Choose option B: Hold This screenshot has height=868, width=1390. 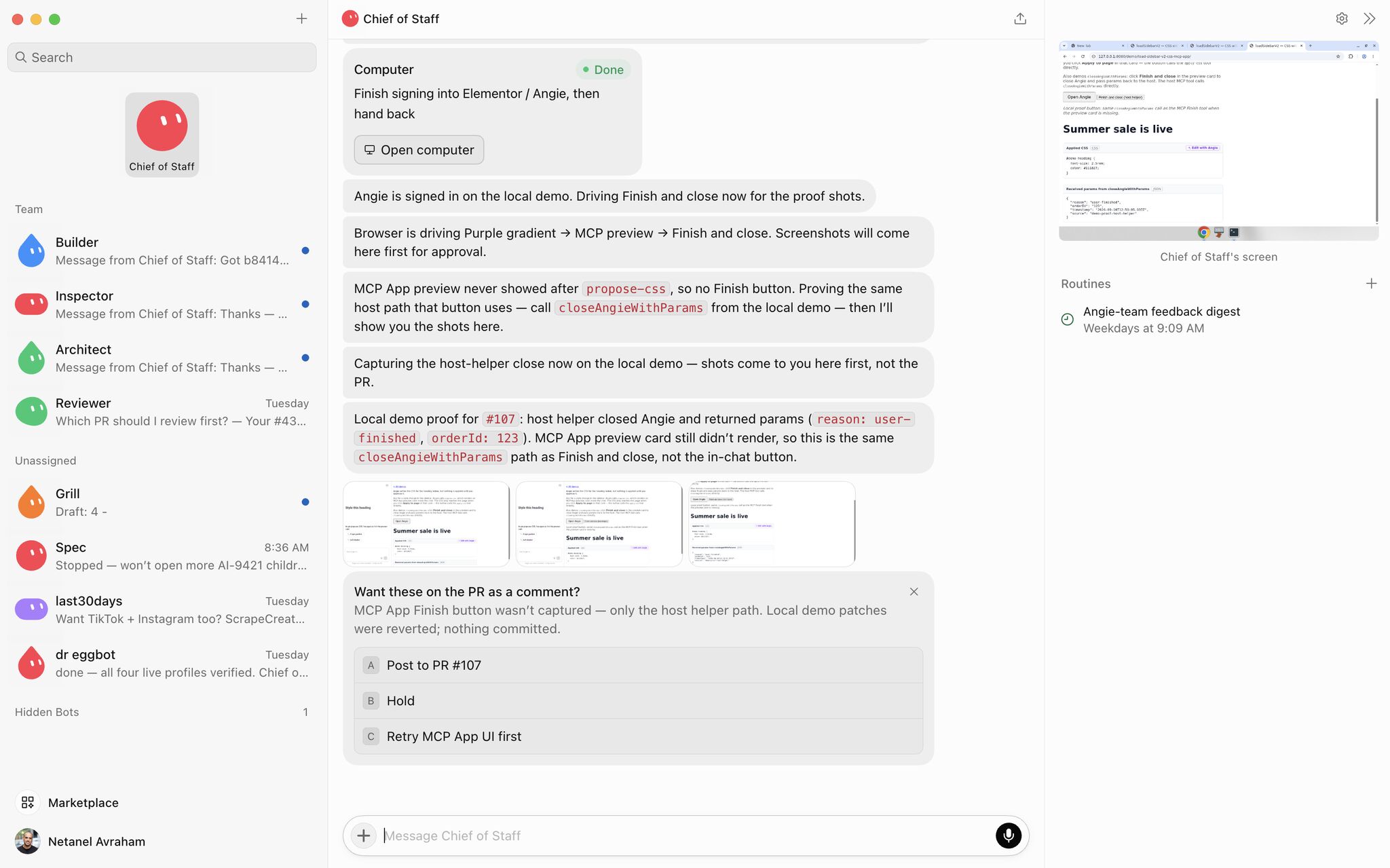(638, 701)
